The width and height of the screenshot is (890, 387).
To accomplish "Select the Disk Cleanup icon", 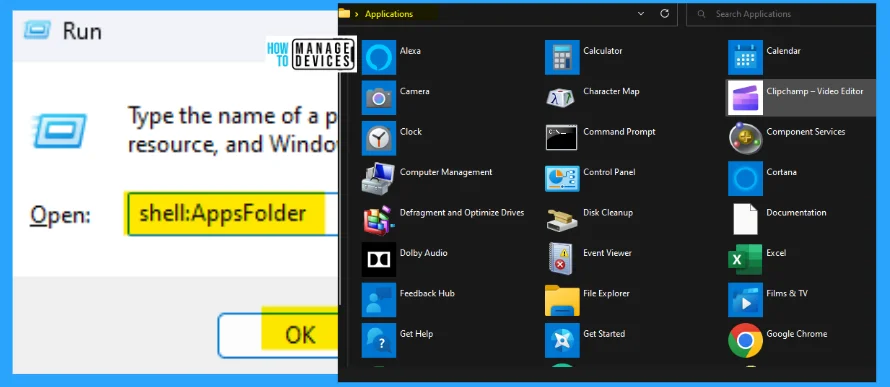I will coord(562,219).
